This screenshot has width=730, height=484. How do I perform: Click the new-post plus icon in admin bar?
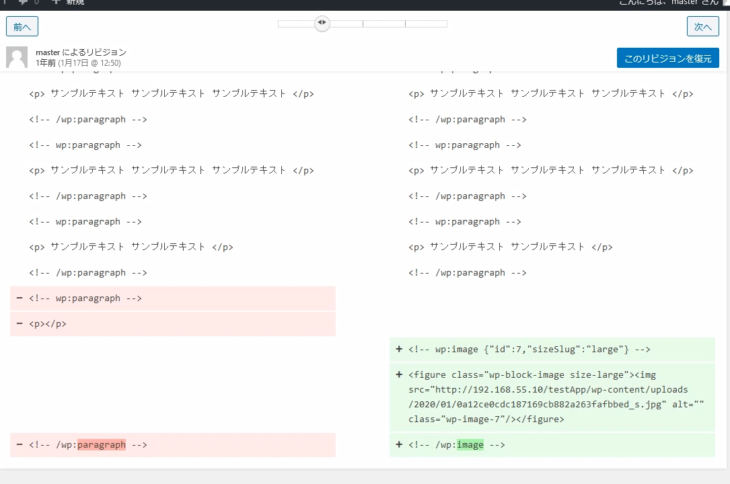55,2
